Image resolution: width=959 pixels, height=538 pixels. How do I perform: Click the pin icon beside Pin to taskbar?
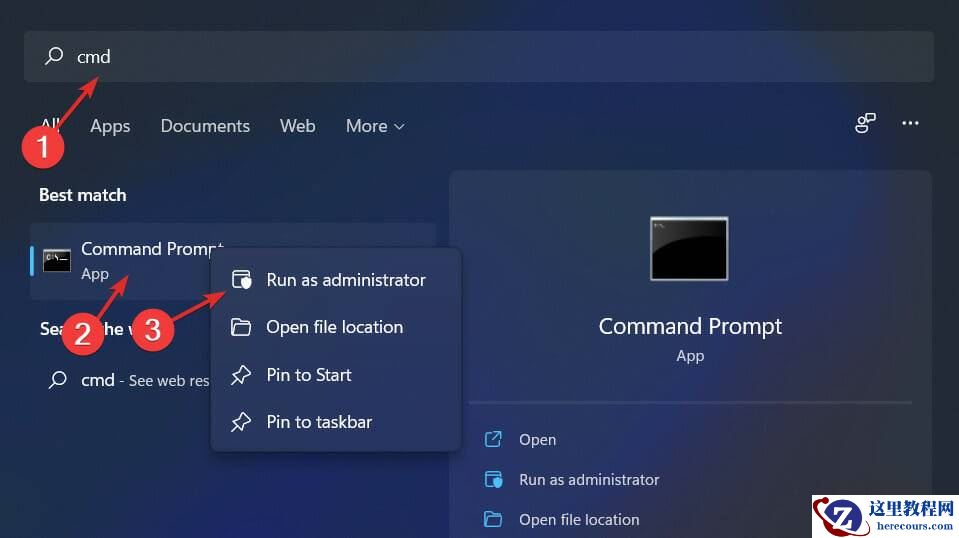coord(241,422)
